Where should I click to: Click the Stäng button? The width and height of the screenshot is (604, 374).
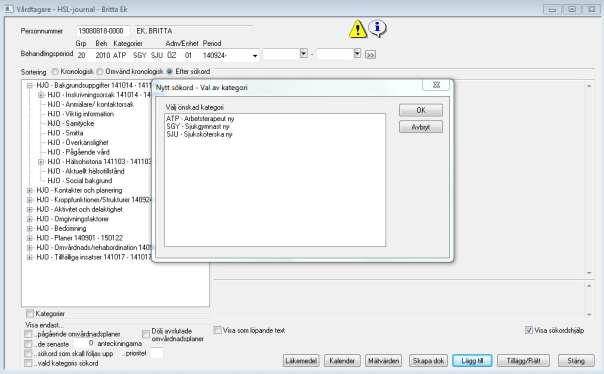576,361
